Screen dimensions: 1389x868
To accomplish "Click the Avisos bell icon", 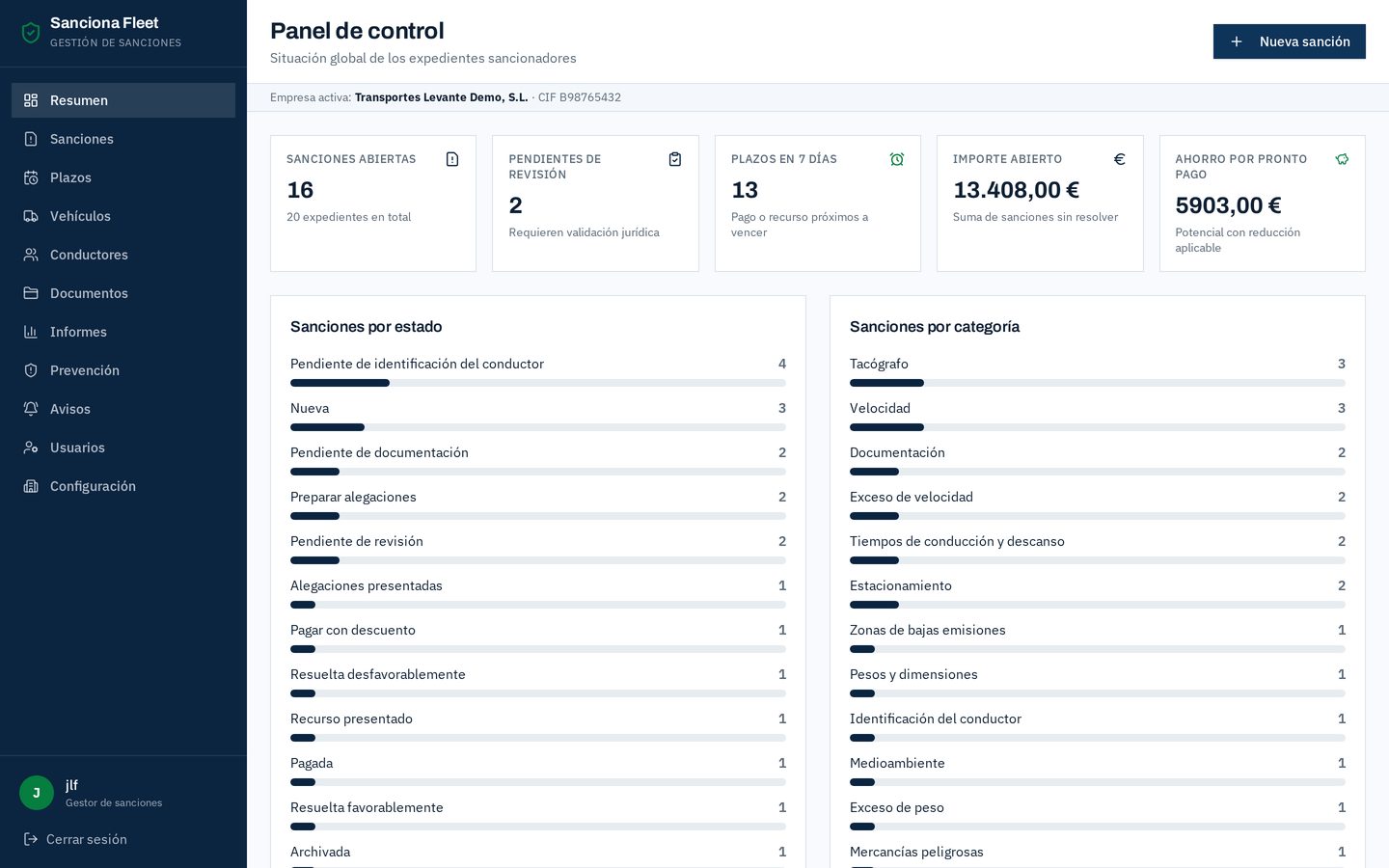I will click(x=31, y=409).
